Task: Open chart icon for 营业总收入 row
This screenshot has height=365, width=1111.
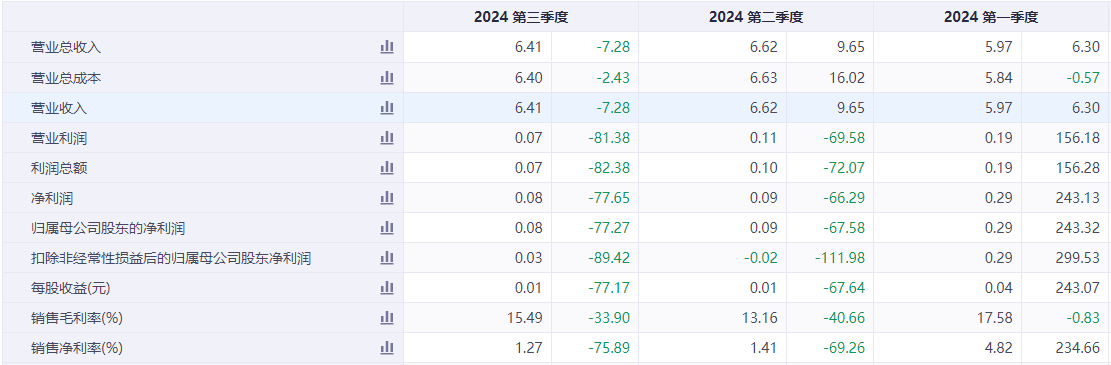Action: pyautogui.click(x=387, y=47)
